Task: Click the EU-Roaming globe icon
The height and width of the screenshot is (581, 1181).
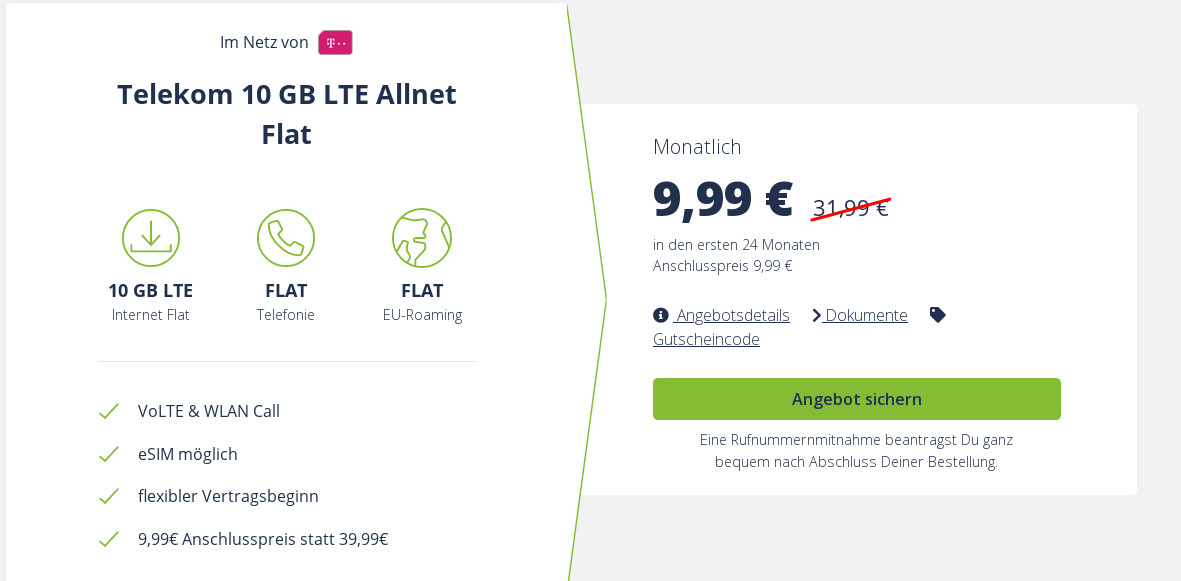Action: [x=422, y=238]
